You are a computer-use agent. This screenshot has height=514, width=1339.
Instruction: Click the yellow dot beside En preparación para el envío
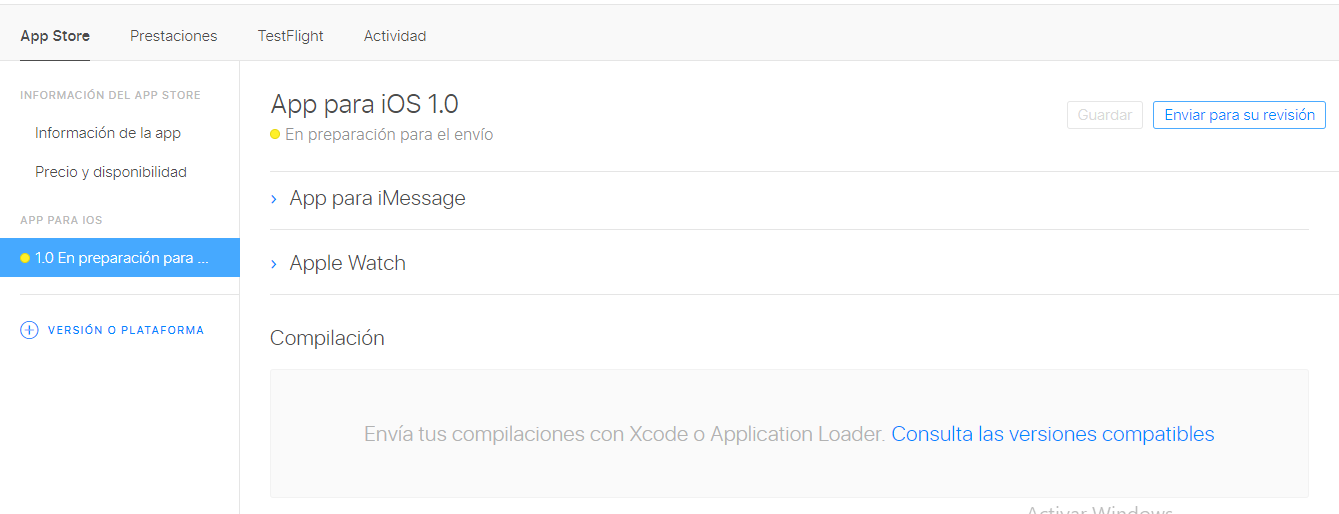(x=275, y=135)
